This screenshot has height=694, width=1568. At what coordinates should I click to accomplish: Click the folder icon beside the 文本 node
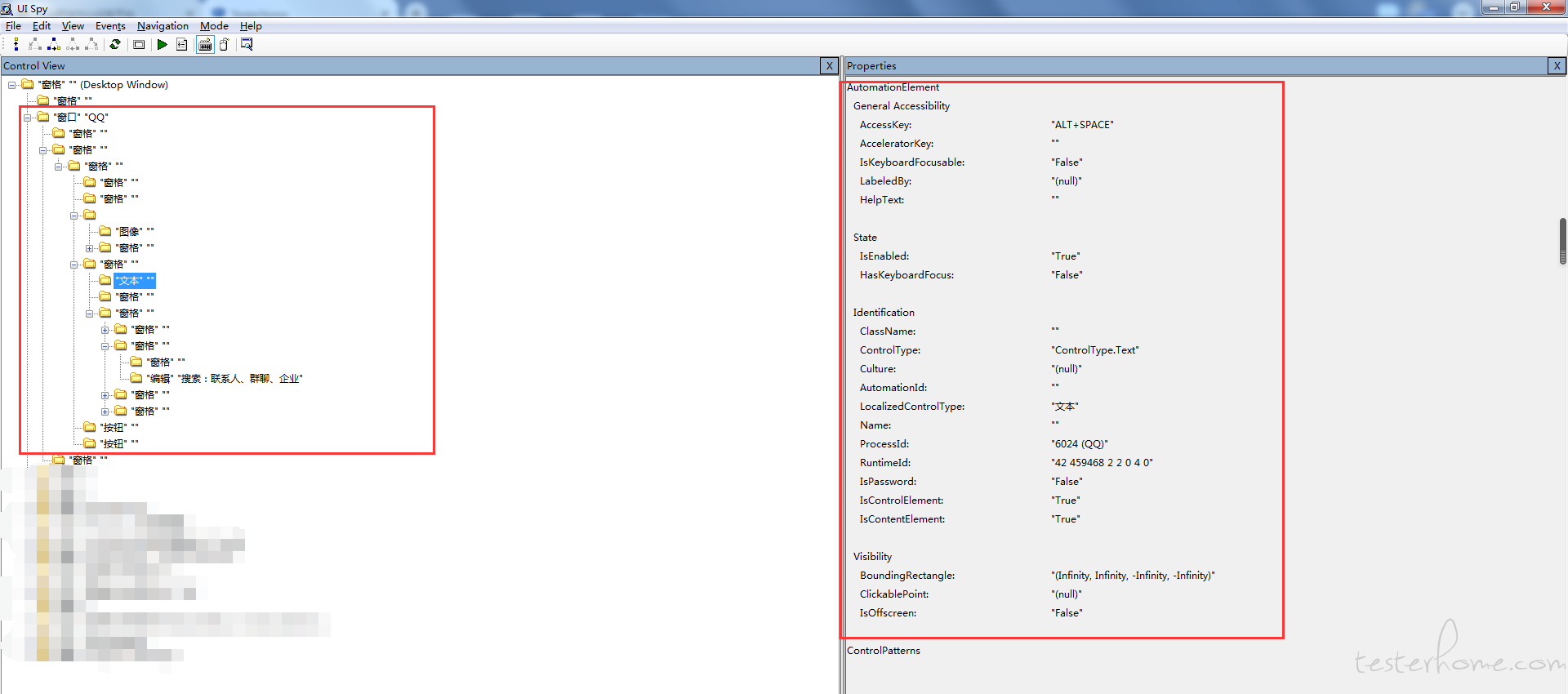pos(105,281)
